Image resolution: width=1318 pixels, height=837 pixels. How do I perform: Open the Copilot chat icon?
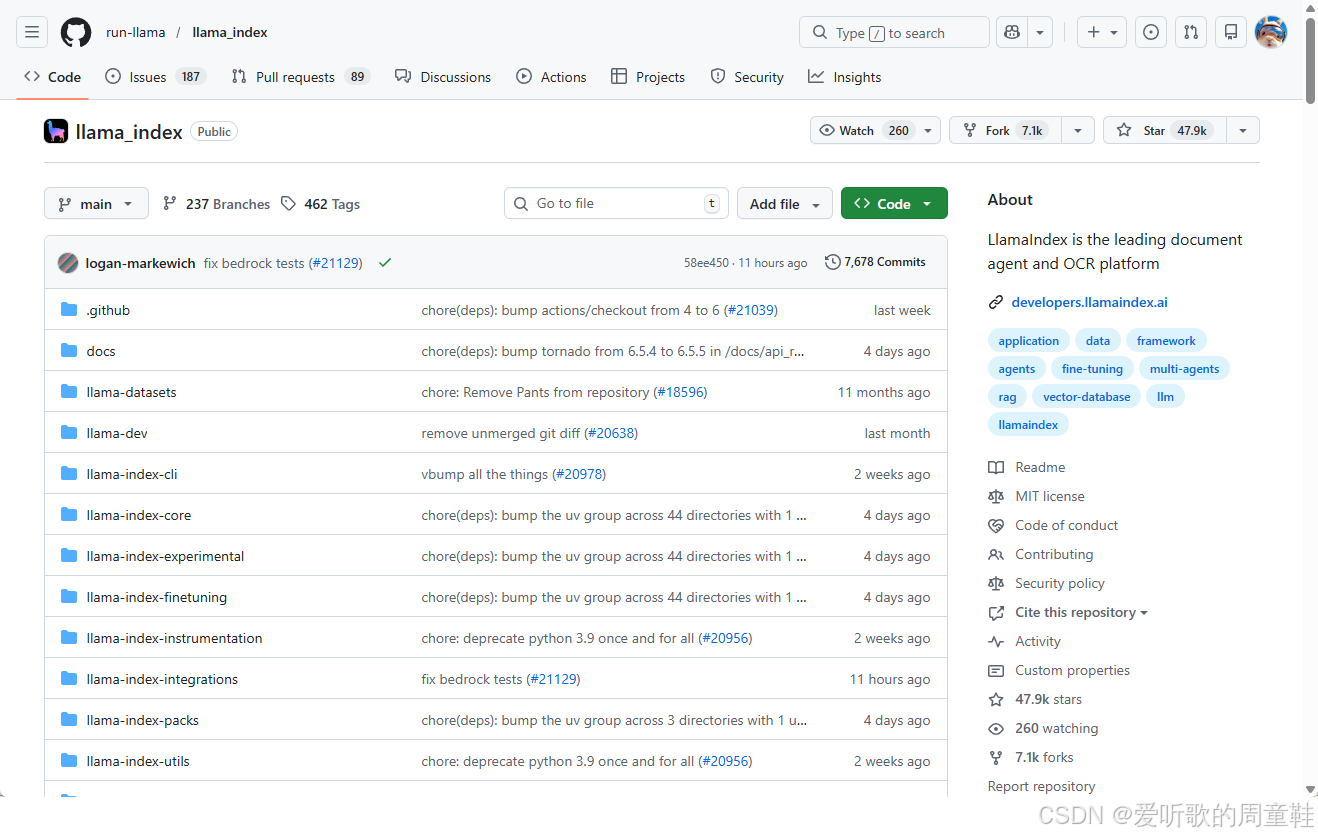[1012, 32]
